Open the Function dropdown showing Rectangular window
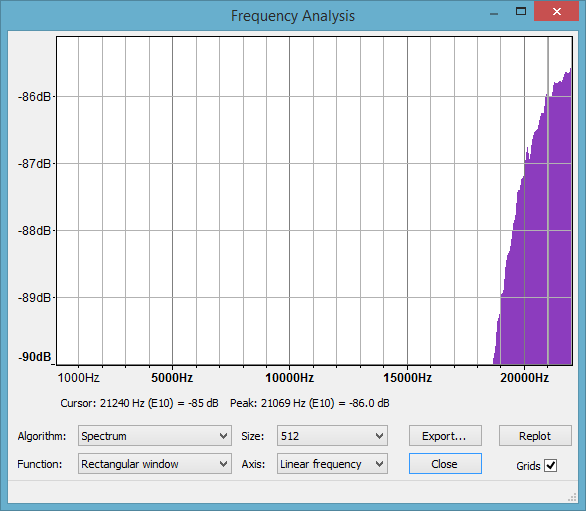This screenshot has height=511, width=586. pyautogui.click(x=155, y=464)
